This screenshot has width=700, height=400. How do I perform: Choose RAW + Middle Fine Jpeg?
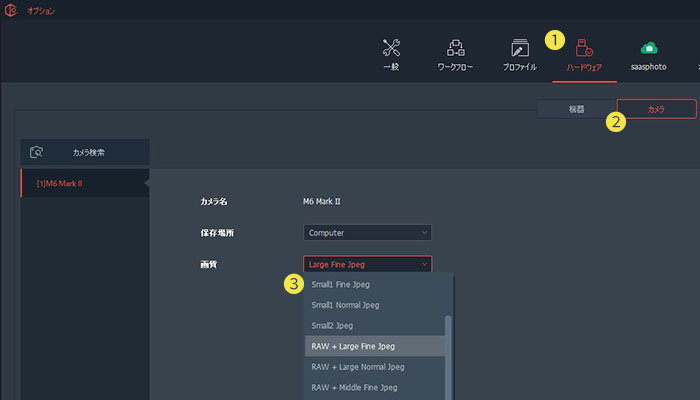(x=354, y=387)
